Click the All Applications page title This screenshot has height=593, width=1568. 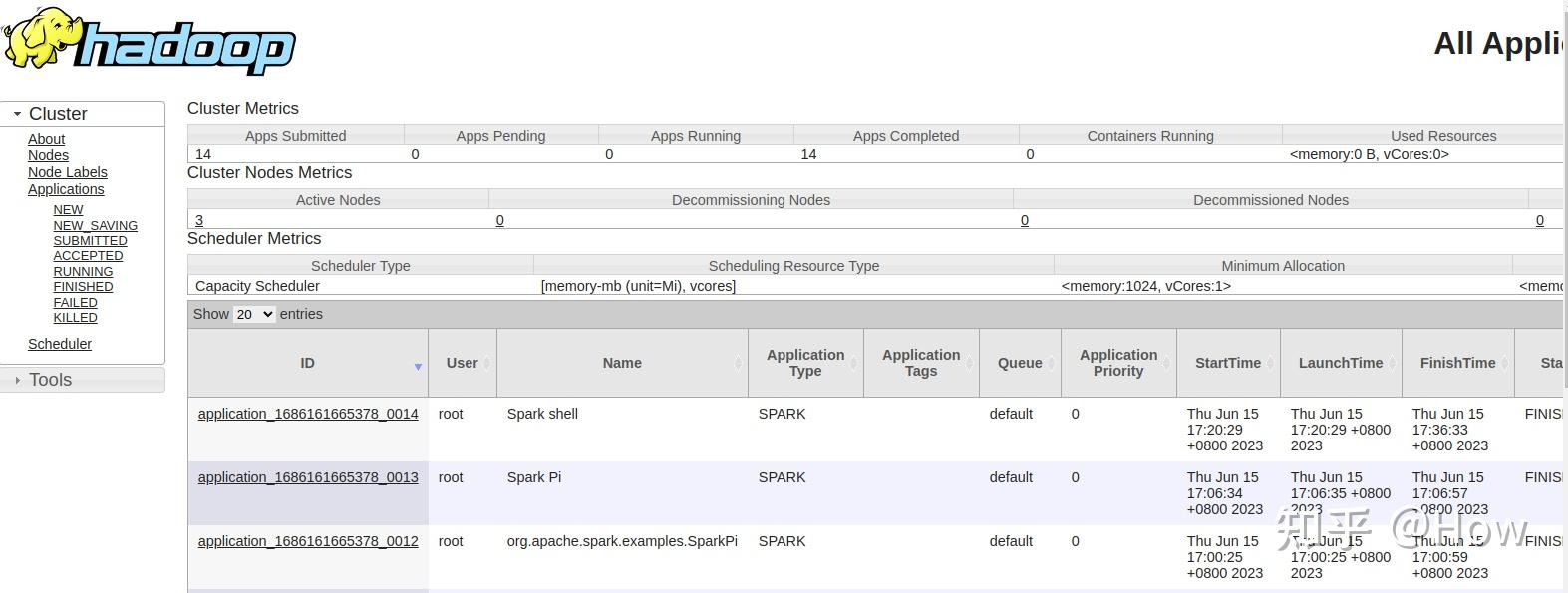(x=1500, y=43)
